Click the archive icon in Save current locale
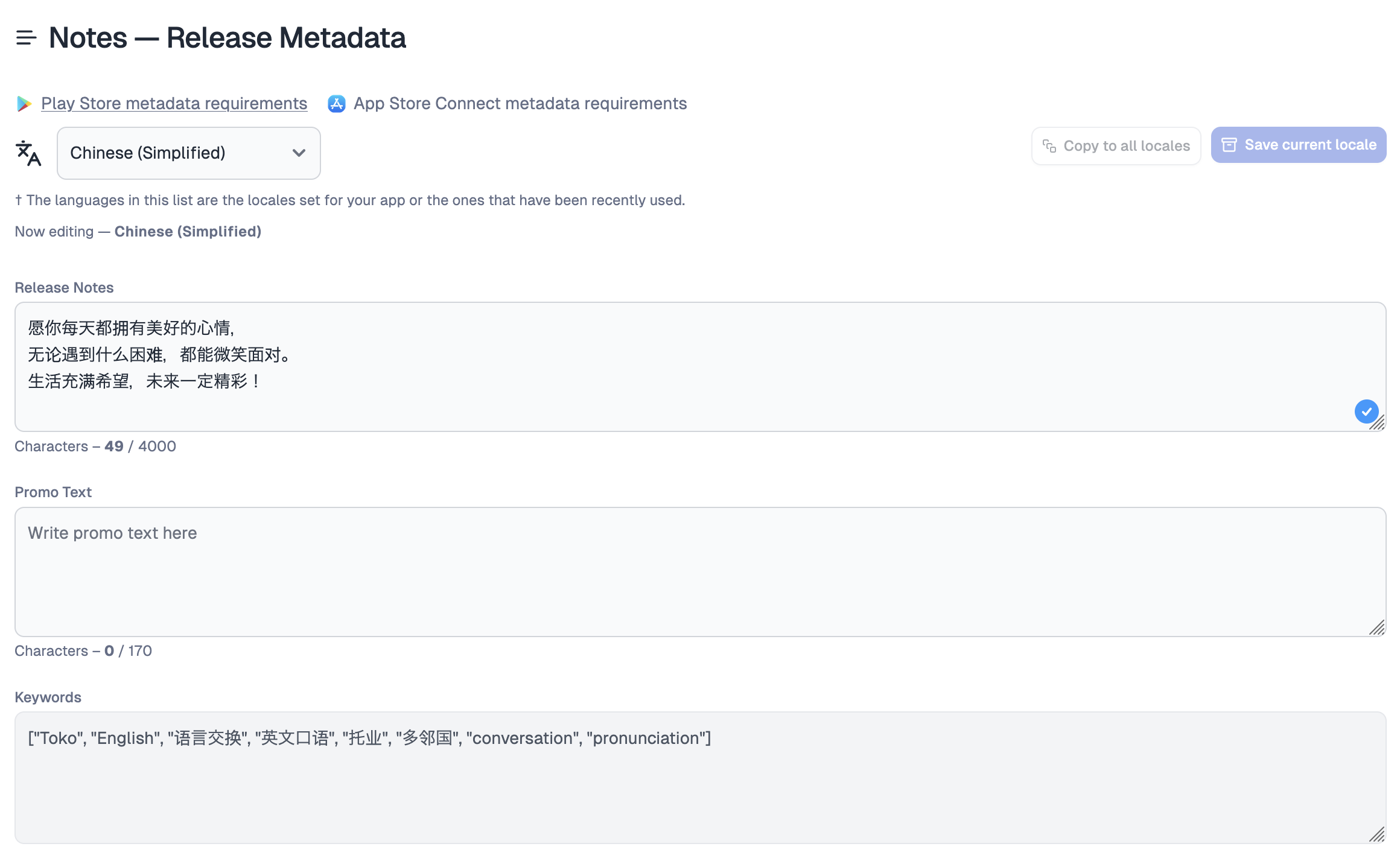The height and width of the screenshot is (864, 1400). 1229,145
